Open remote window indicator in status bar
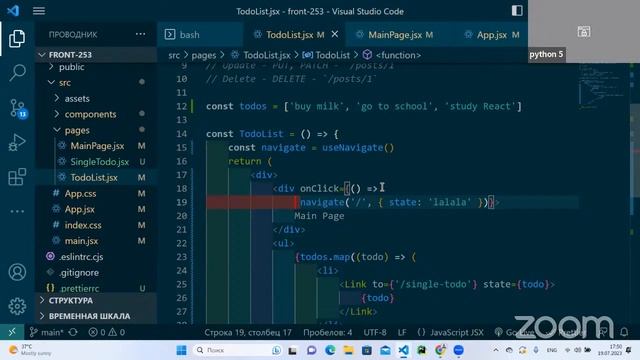The width and height of the screenshot is (640, 360). coord(12,332)
